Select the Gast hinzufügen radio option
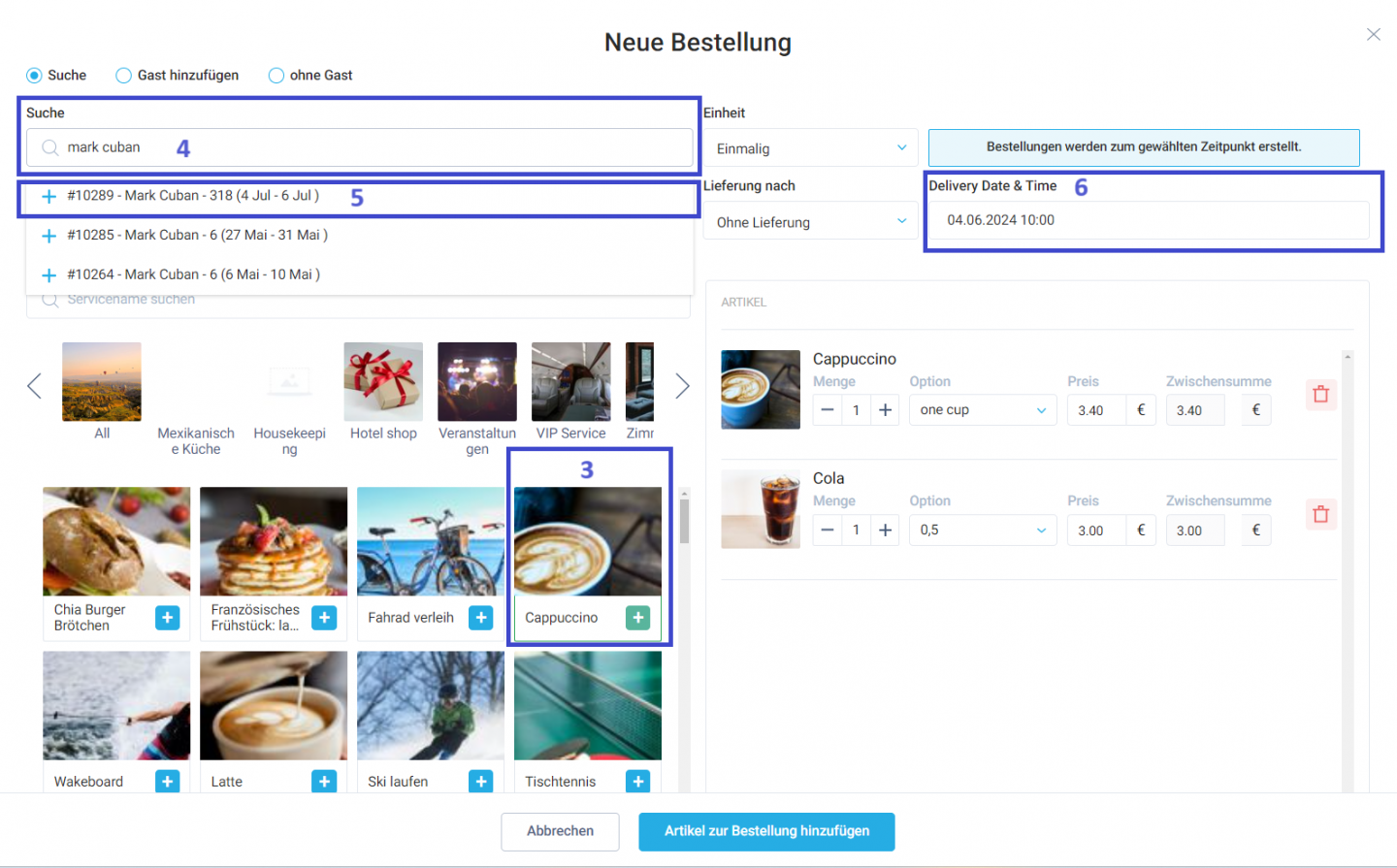Image resolution: width=1397 pixels, height=868 pixels. coord(123,76)
